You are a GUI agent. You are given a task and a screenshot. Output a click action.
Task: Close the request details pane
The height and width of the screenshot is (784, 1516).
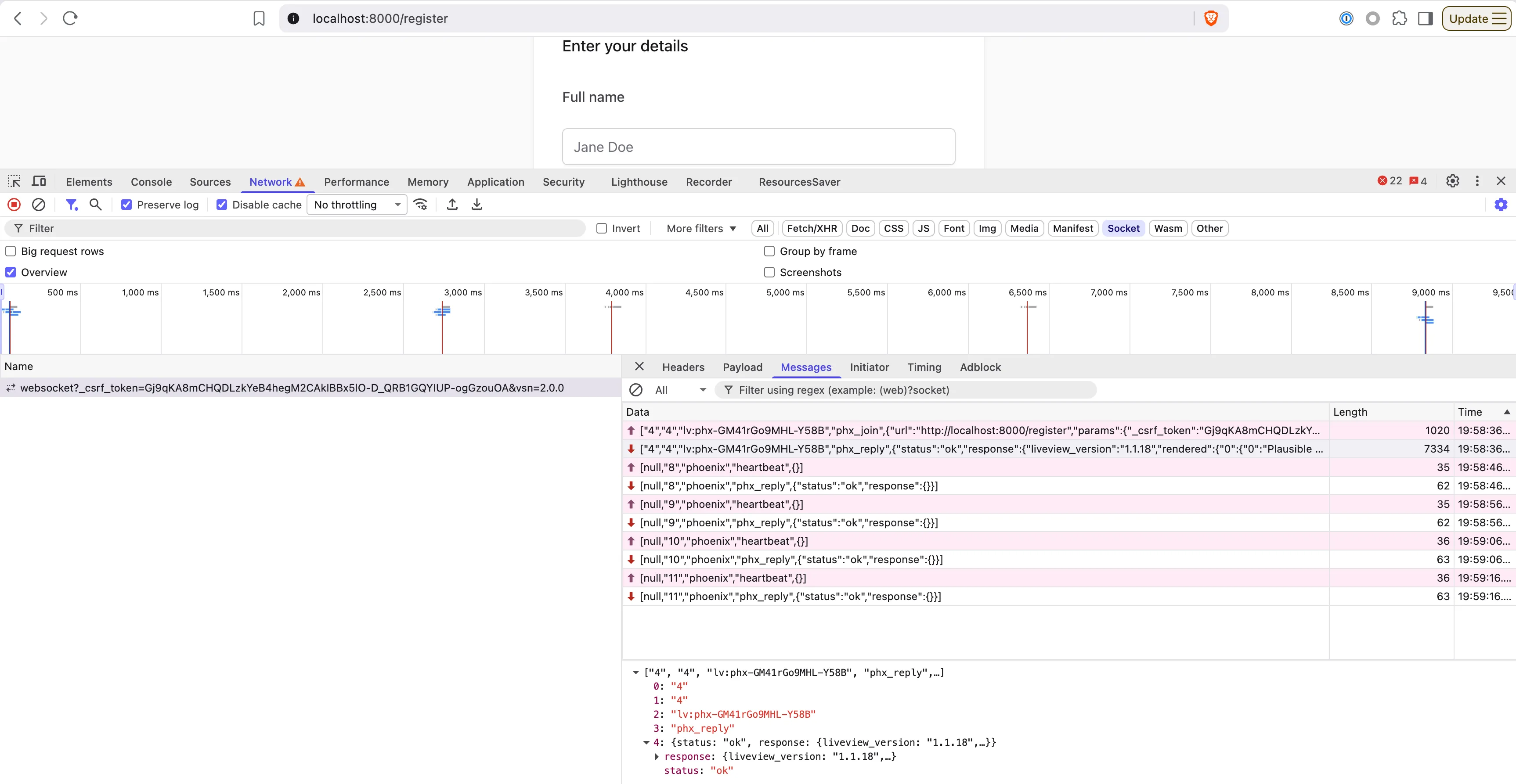tap(639, 367)
